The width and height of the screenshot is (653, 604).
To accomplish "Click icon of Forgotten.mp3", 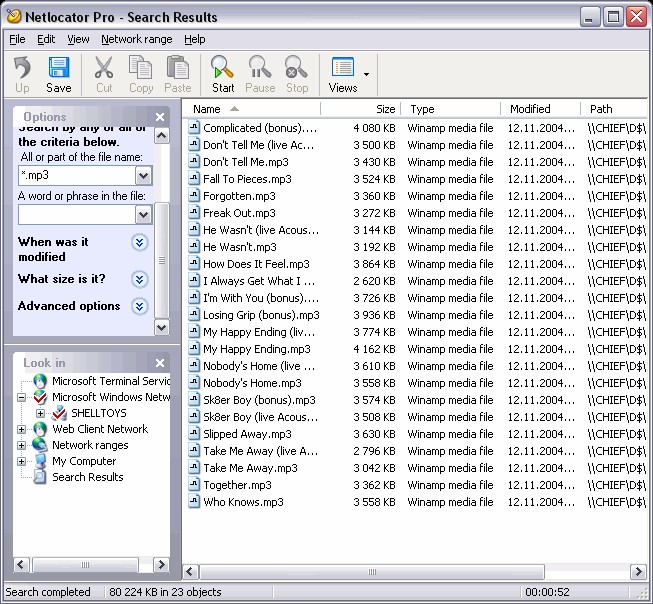I will click(x=194, y=196).
